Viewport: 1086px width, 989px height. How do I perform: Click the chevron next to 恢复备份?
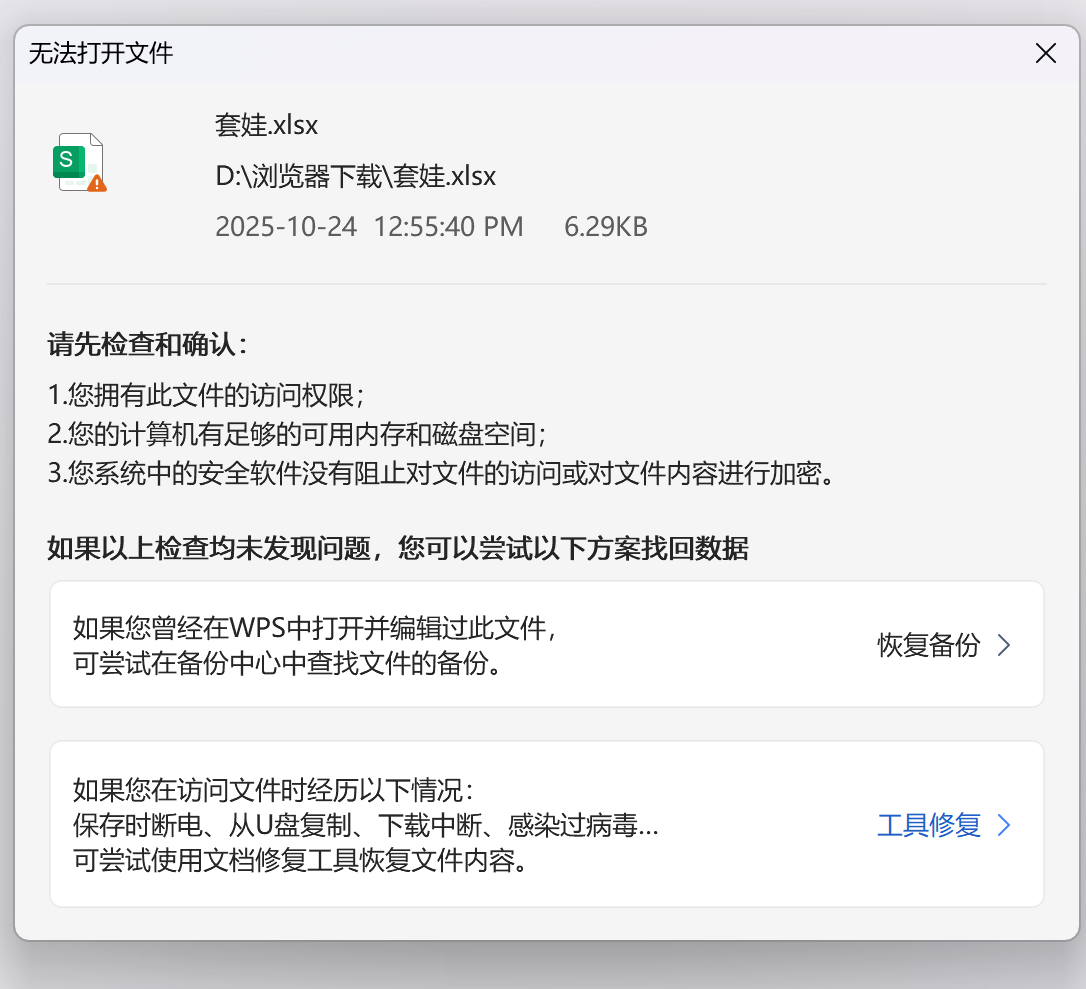click(x=1004, y=645)
